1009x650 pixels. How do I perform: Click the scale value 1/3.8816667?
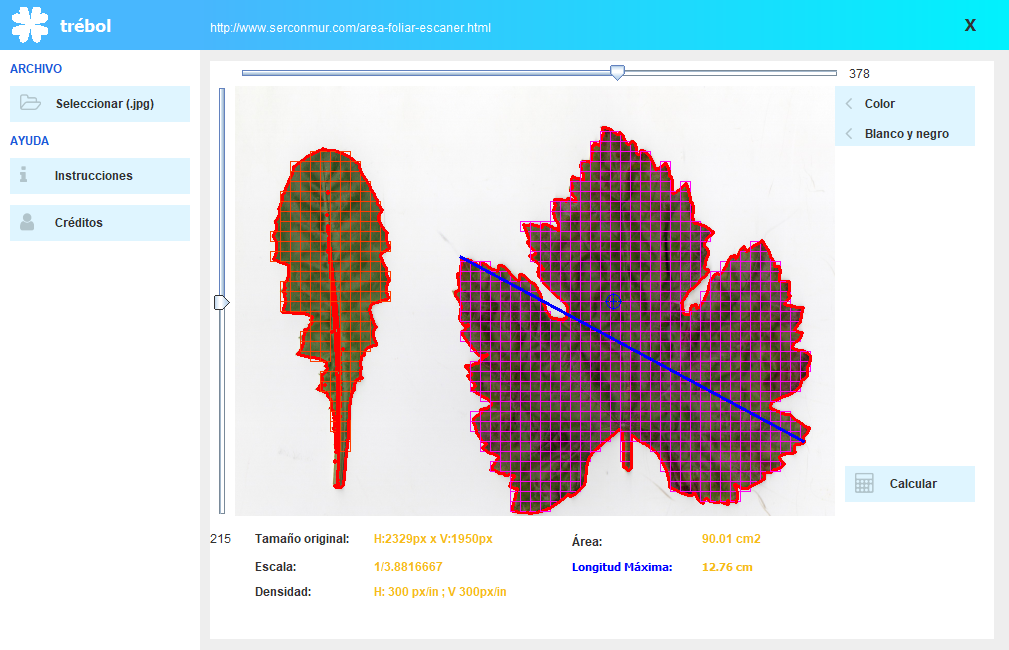408,567
